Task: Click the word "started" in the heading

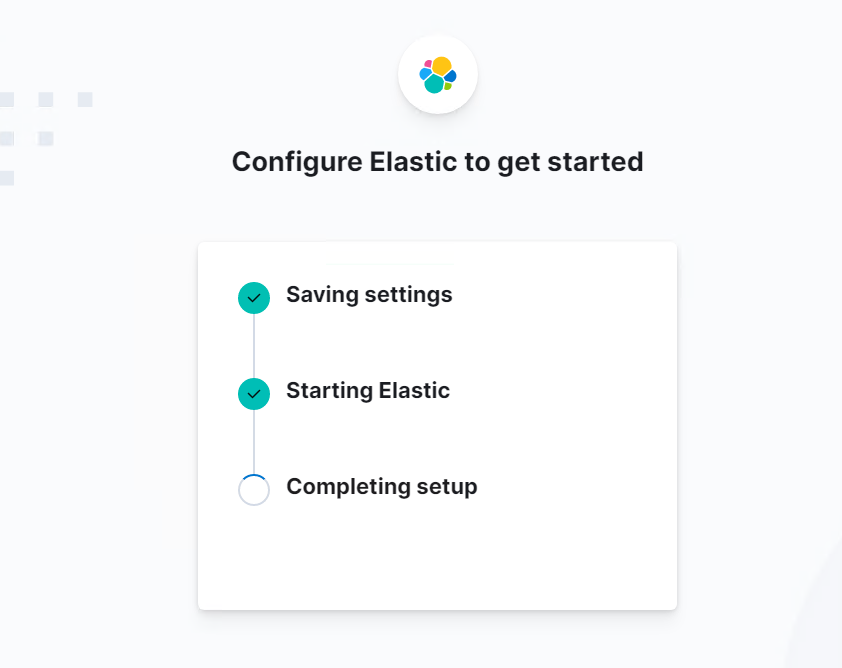Action: [x=595, y=162]
